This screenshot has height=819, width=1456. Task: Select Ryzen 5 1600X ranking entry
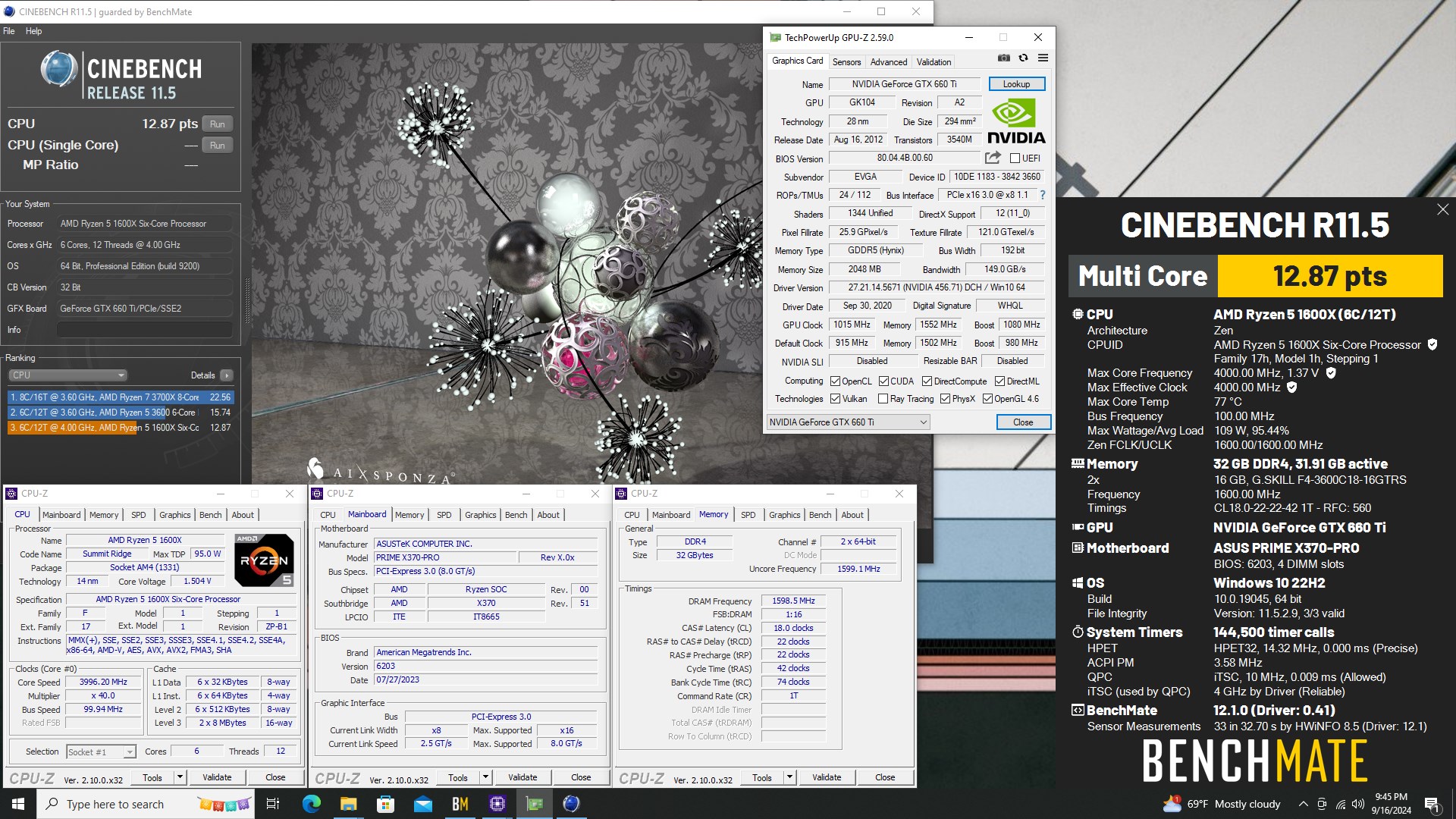click(121, 428)
